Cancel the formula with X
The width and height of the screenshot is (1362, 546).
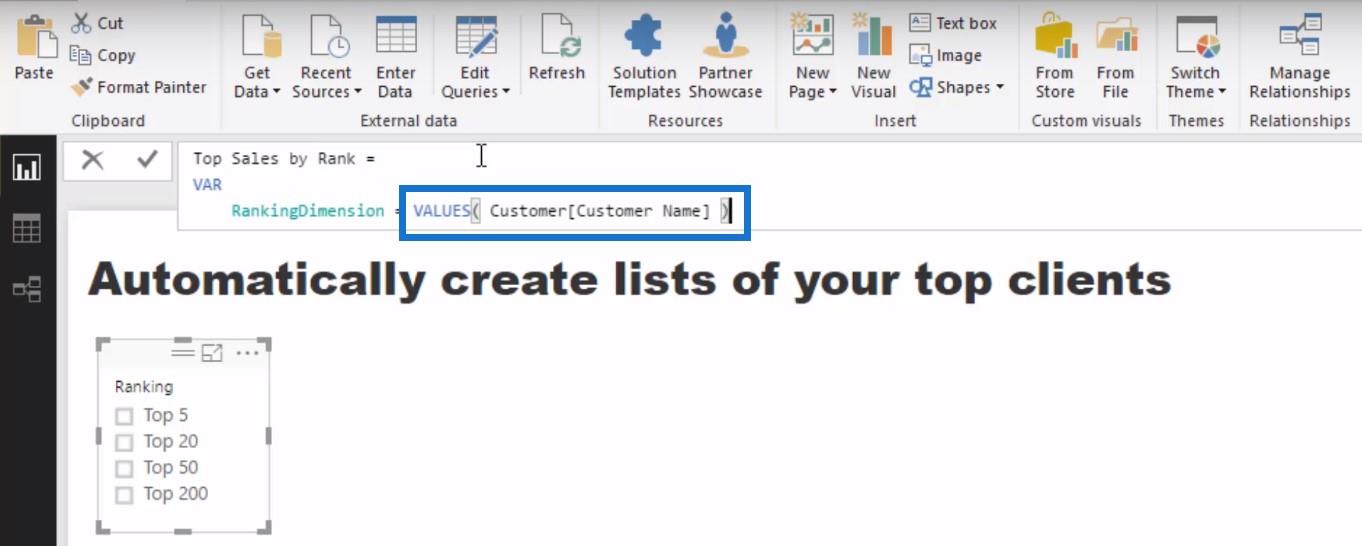coord(92,160)
